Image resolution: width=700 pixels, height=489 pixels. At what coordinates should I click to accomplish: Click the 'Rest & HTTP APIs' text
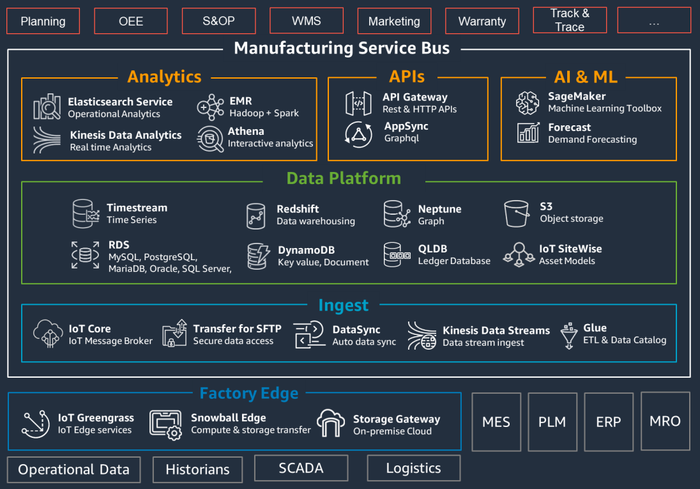point(419,109)
